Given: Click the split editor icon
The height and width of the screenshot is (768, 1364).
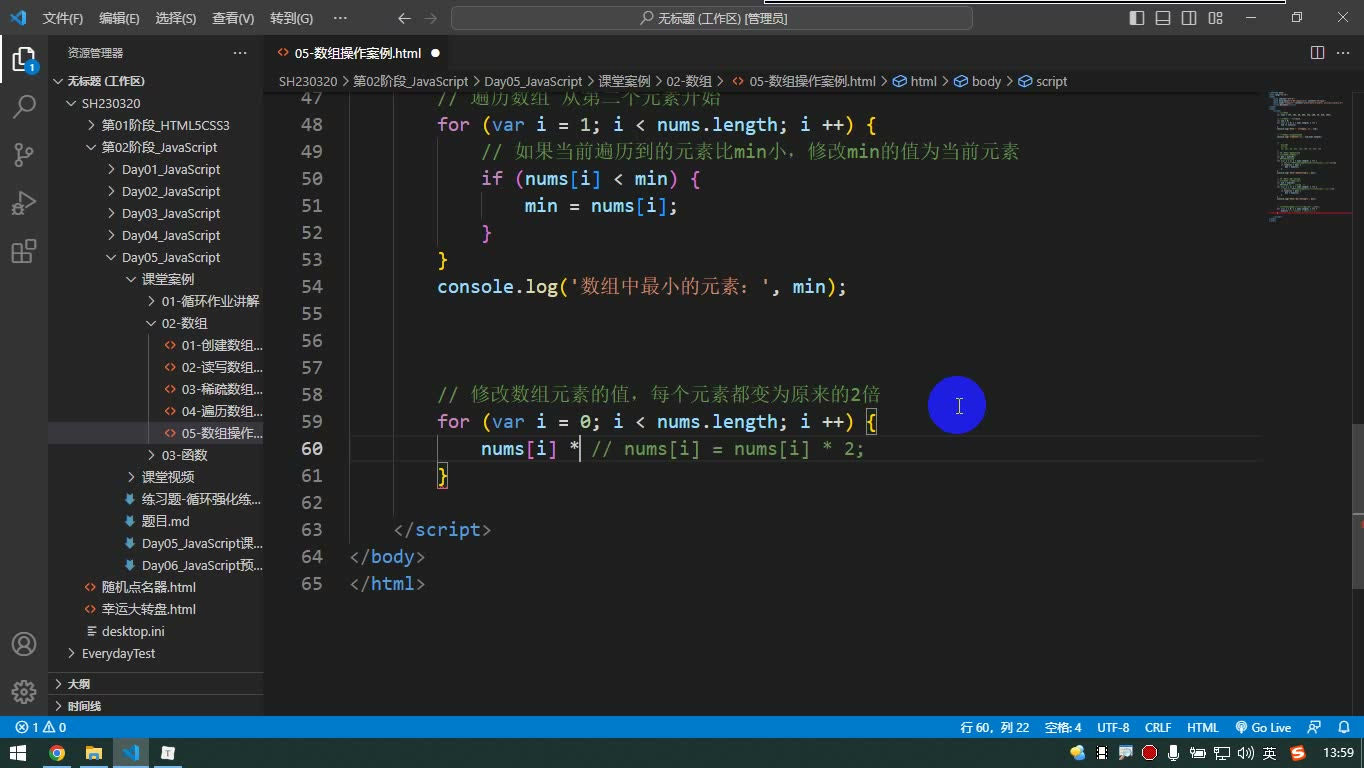Looking at the screenshot, I should click(1317, 53).
